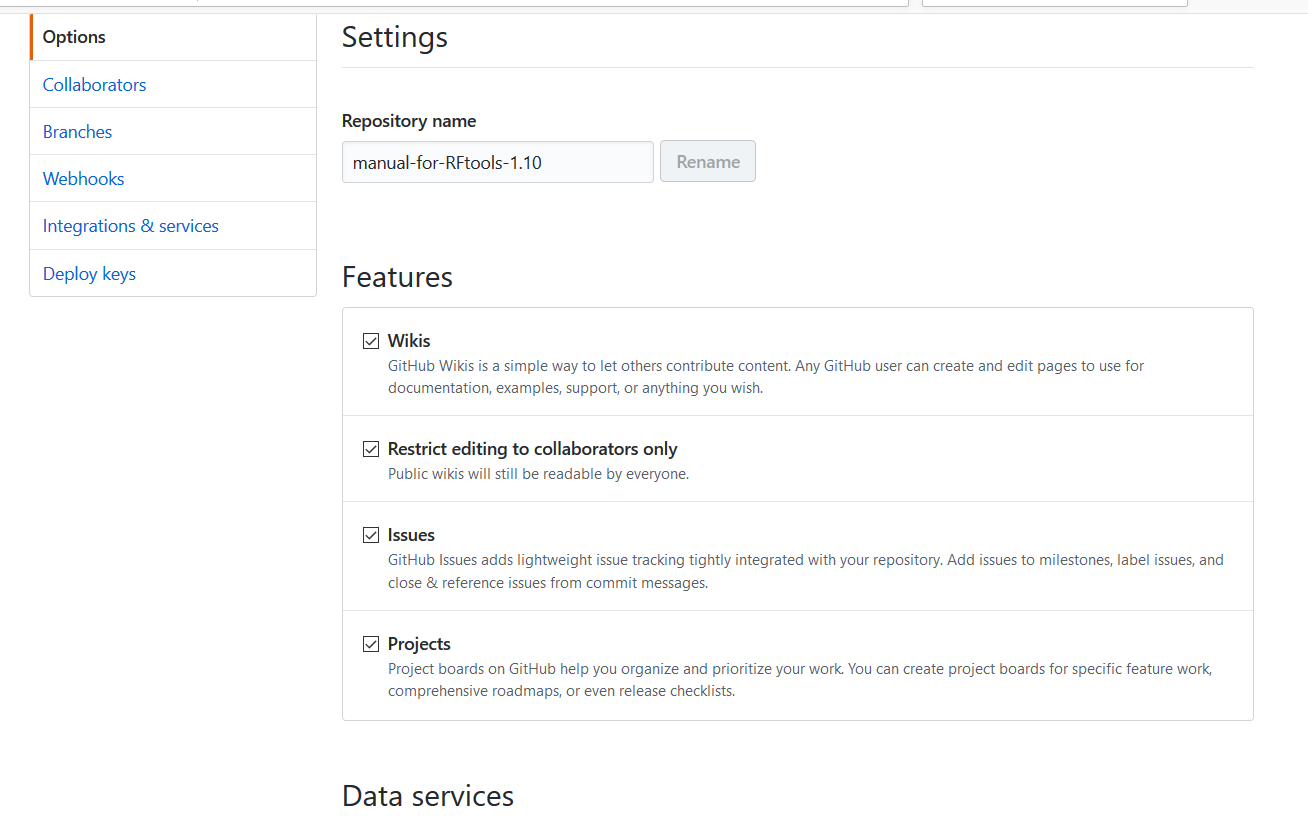Click the "Restrict editing to collaborators only" label
This screenshot has height=826, width=1308.
point(532,449)
